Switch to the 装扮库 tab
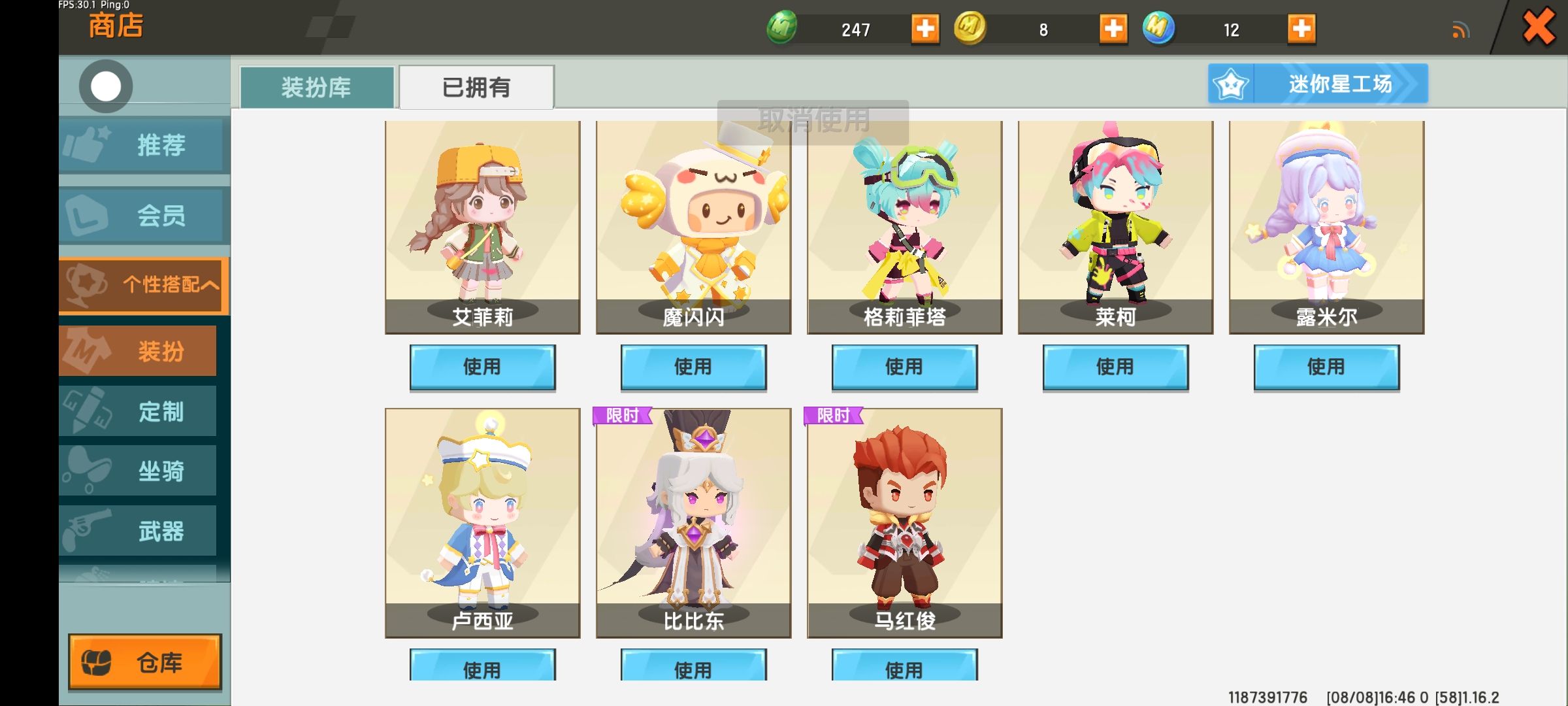The height and width of the screenshot is (706, 1568). [317, 87]
